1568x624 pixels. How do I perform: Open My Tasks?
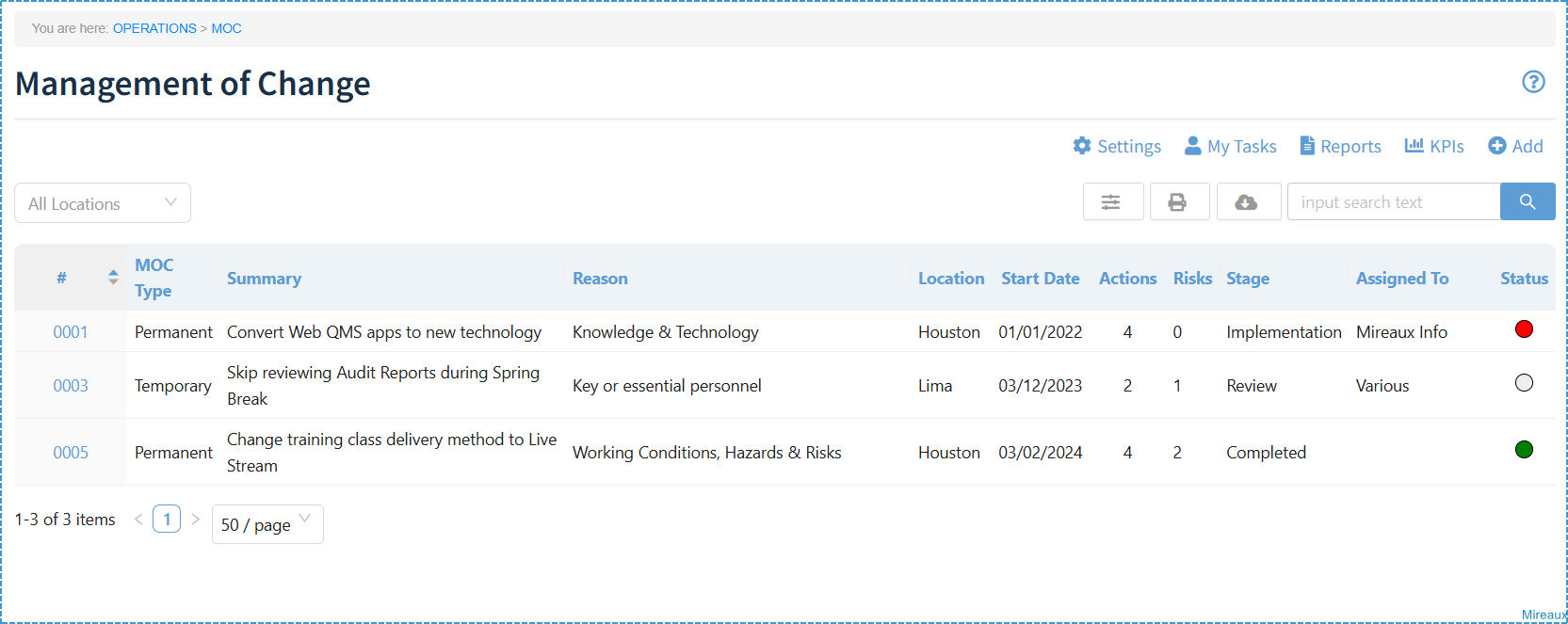[1230, 146]
